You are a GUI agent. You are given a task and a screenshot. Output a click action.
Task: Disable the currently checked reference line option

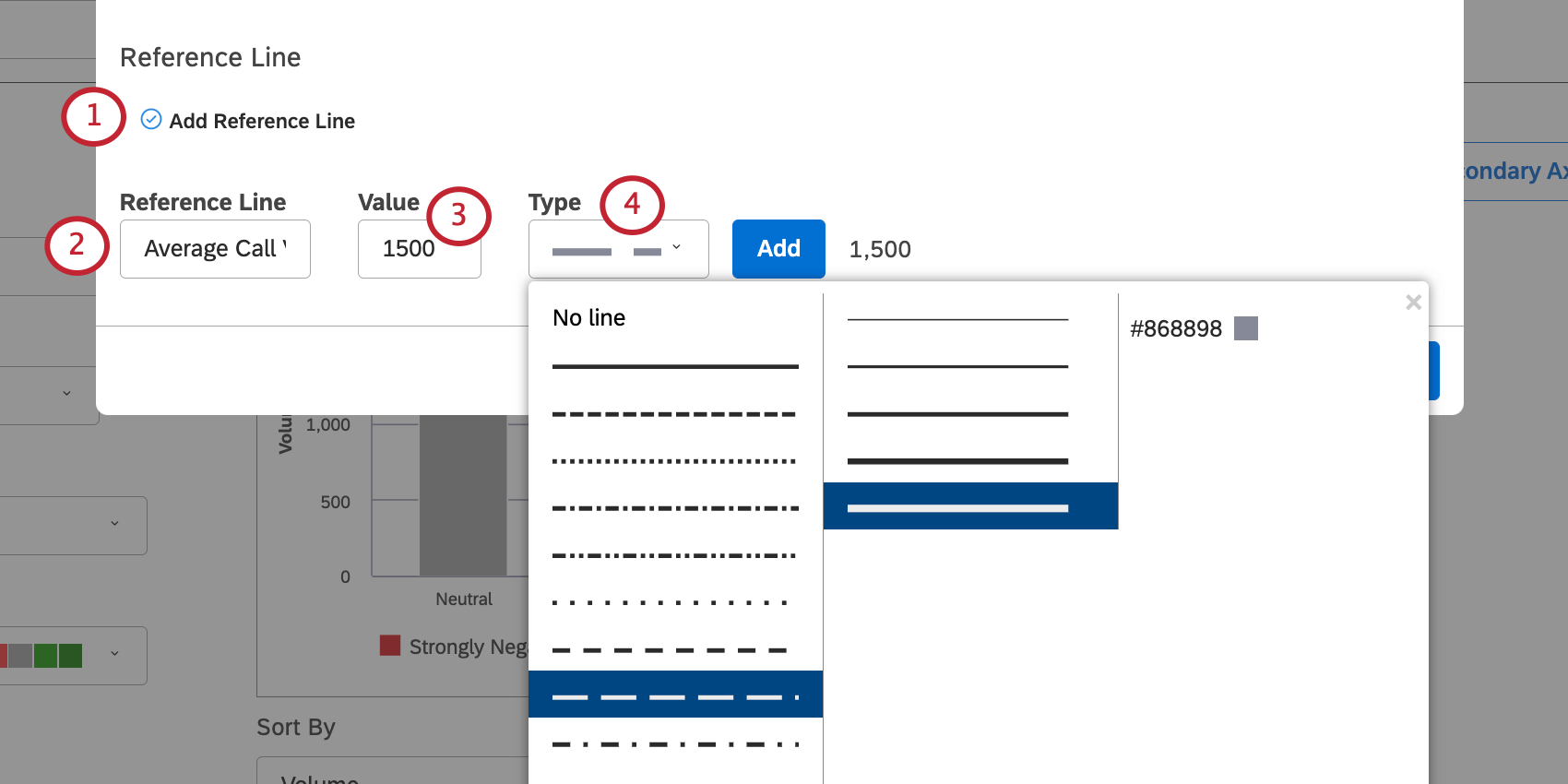(151, 120)
